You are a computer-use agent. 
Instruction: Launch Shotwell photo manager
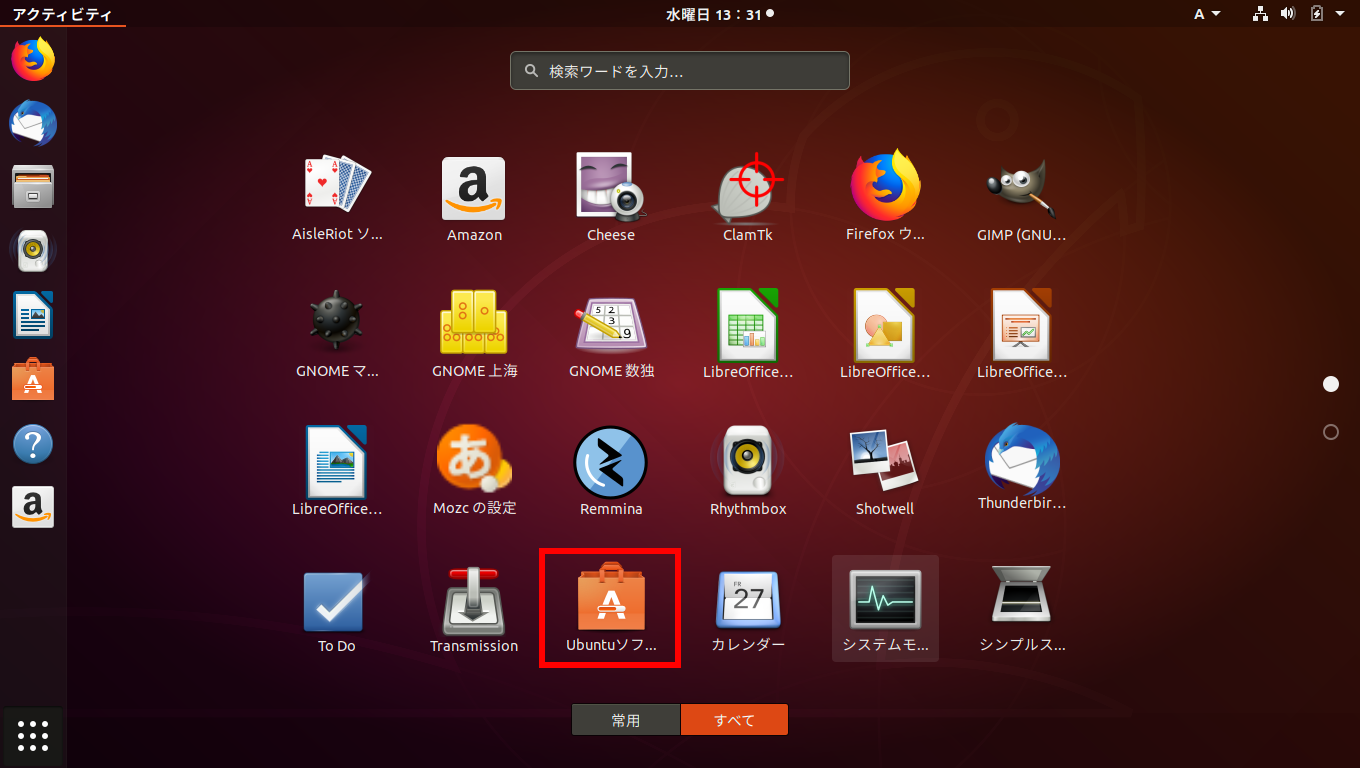point(885,471)
